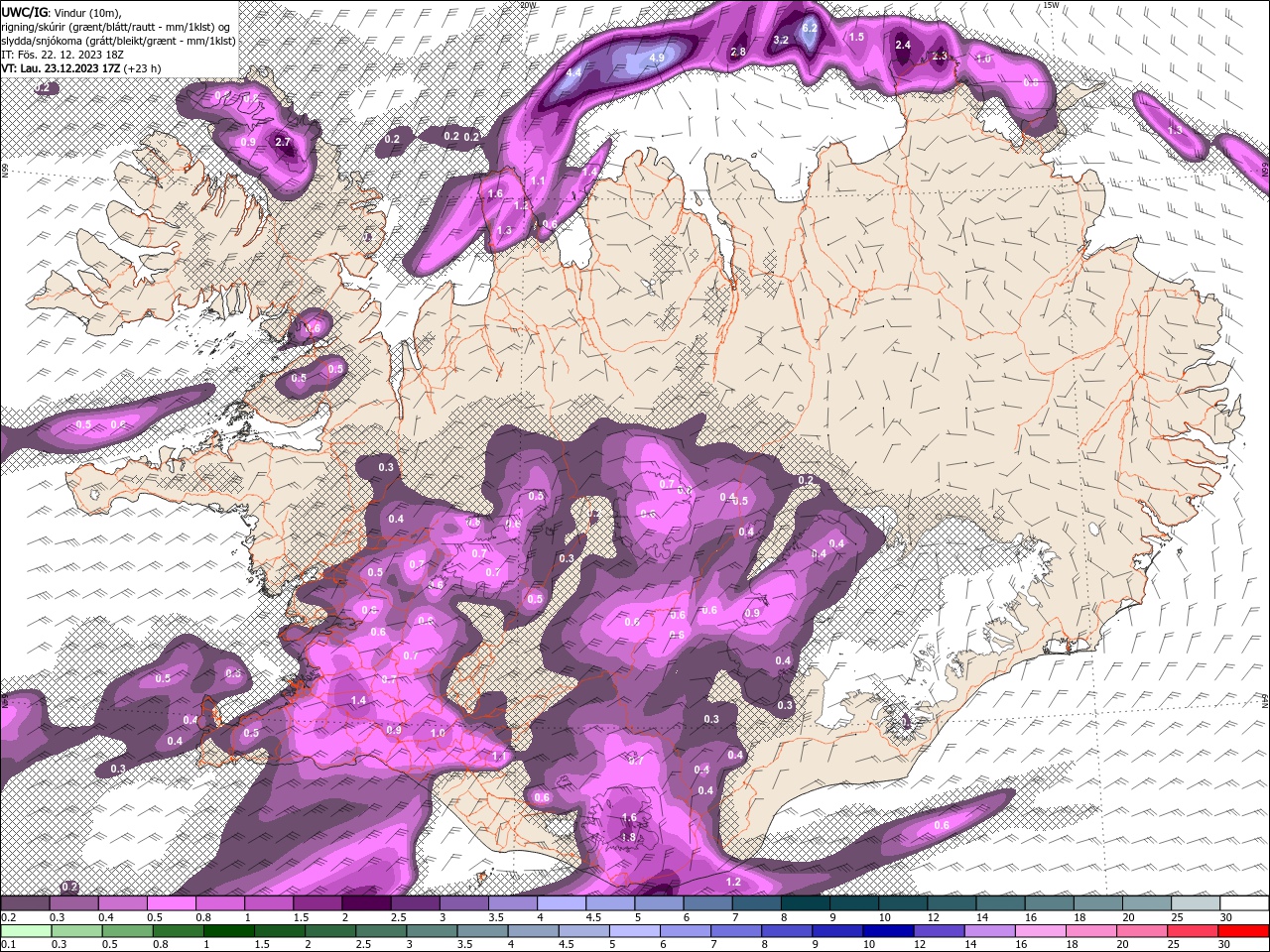The image size is (1270, 952).
Task: Click the light periwinkle 4 snow legend swatch
Action: point(562,903)
